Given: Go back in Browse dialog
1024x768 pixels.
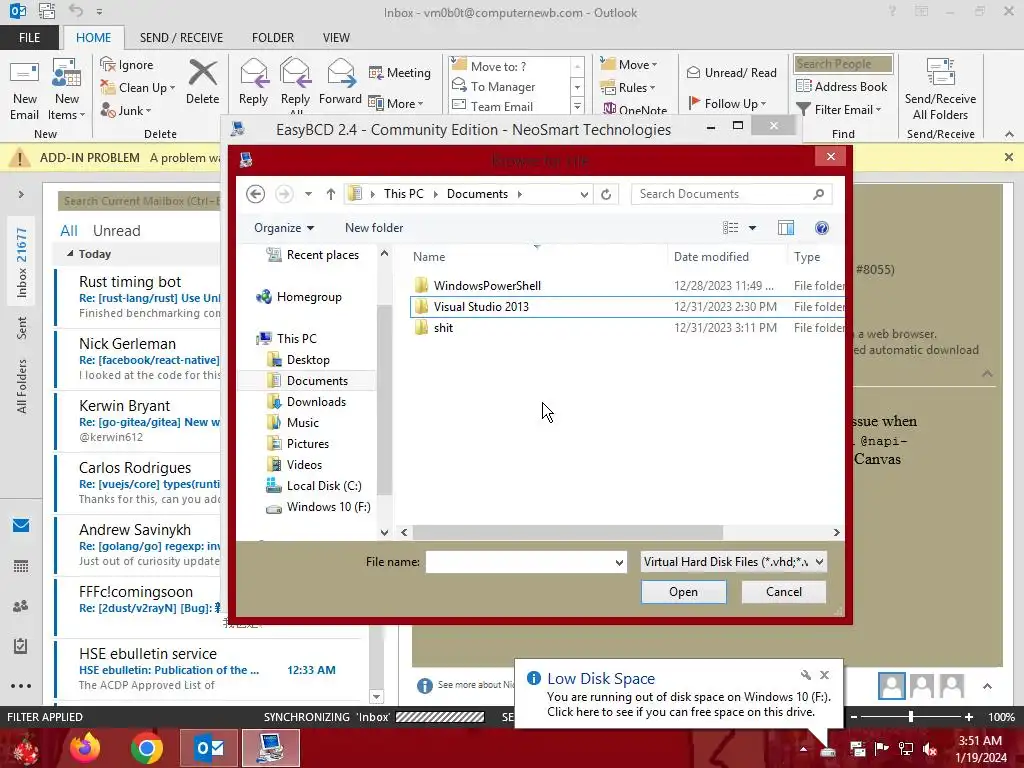Looking at the screenshot, I should (x=255, y=194).
